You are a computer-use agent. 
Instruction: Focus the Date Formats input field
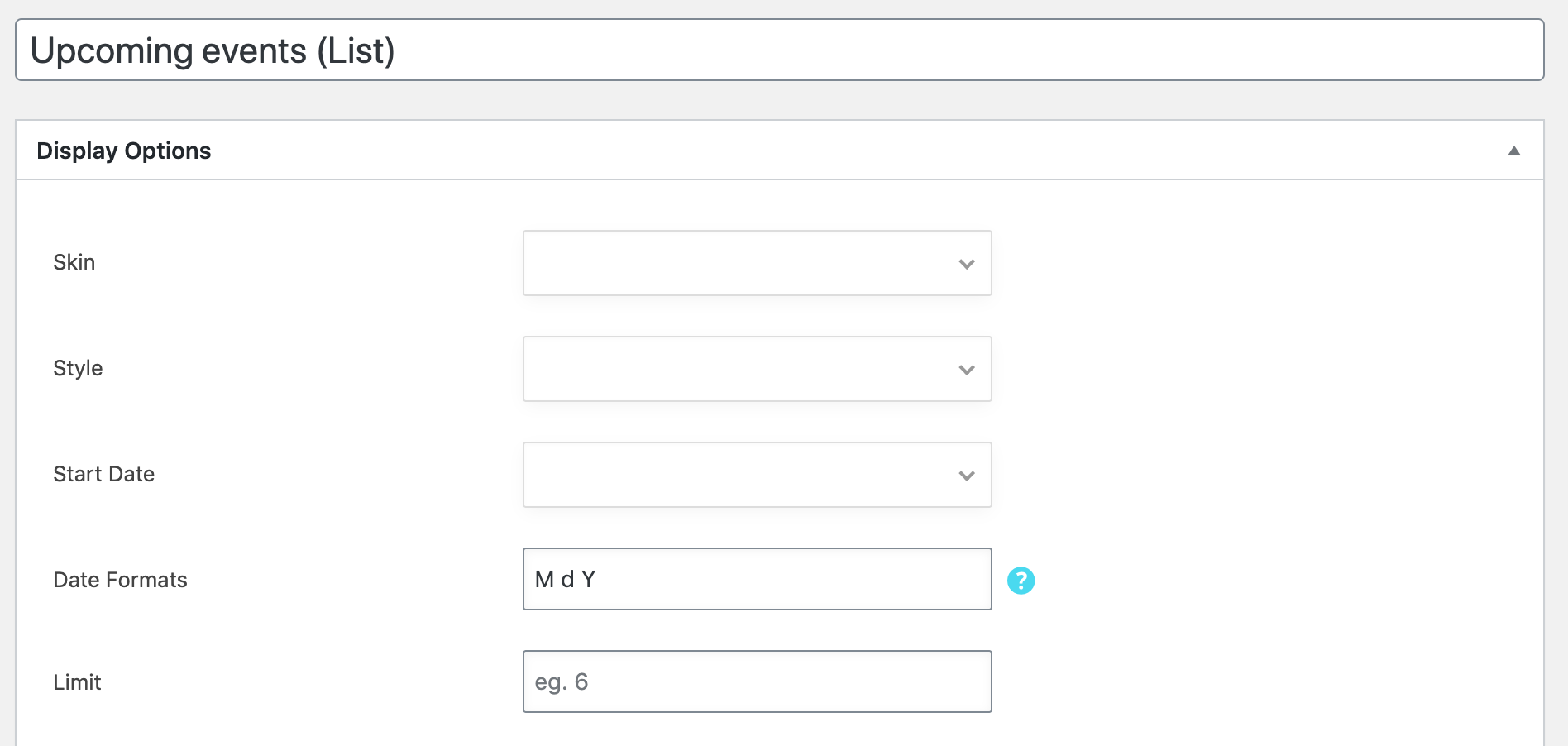click(x=757, y=579)
